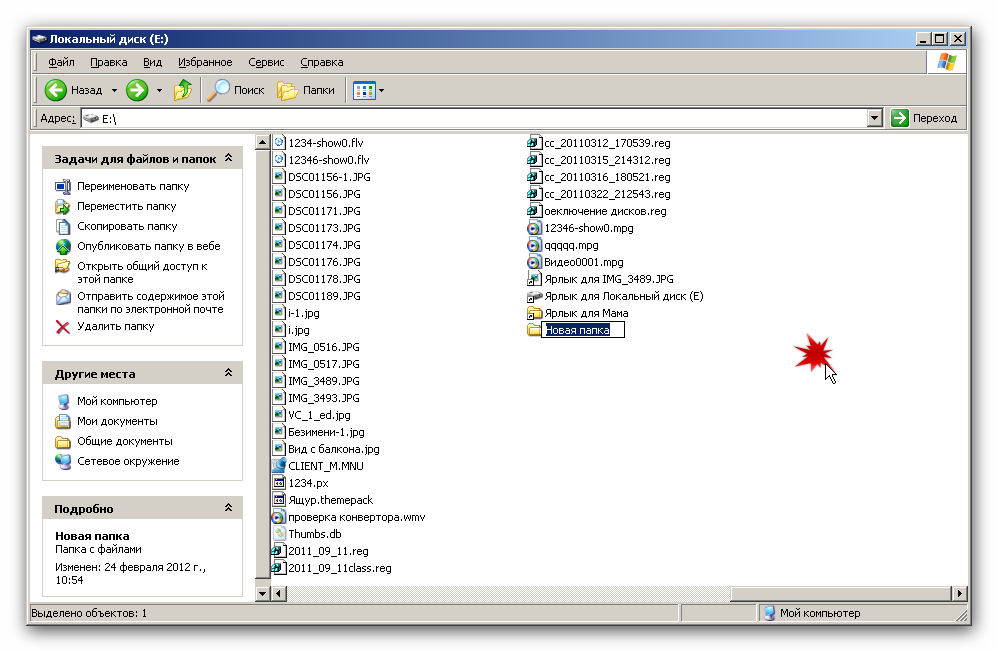Image resolution: width=998 pixels, height=652 pixels.
Task: Click the Сетевое окружение network icon
Action: [x=62, y=461]
